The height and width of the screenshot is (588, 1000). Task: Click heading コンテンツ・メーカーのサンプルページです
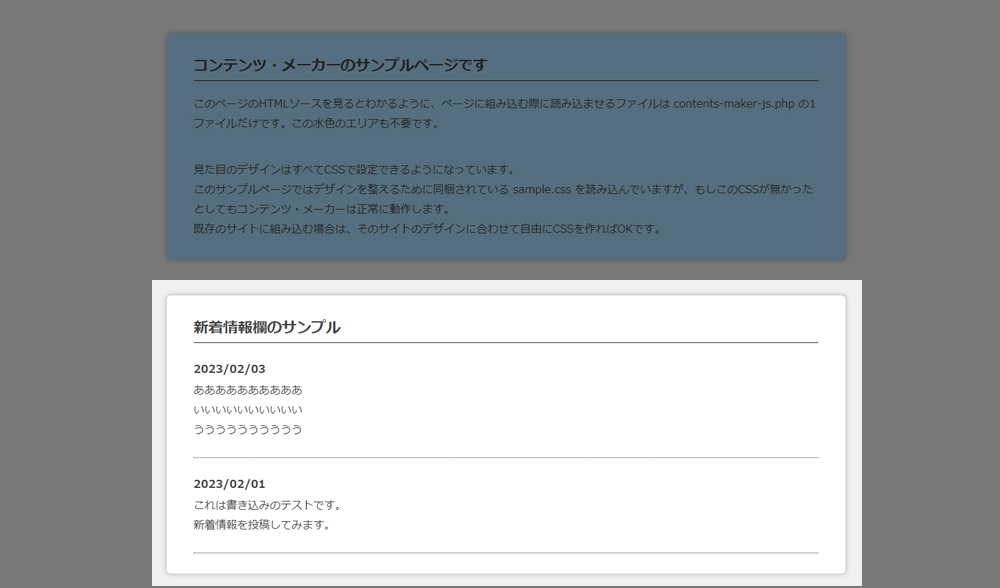(340, 65)
